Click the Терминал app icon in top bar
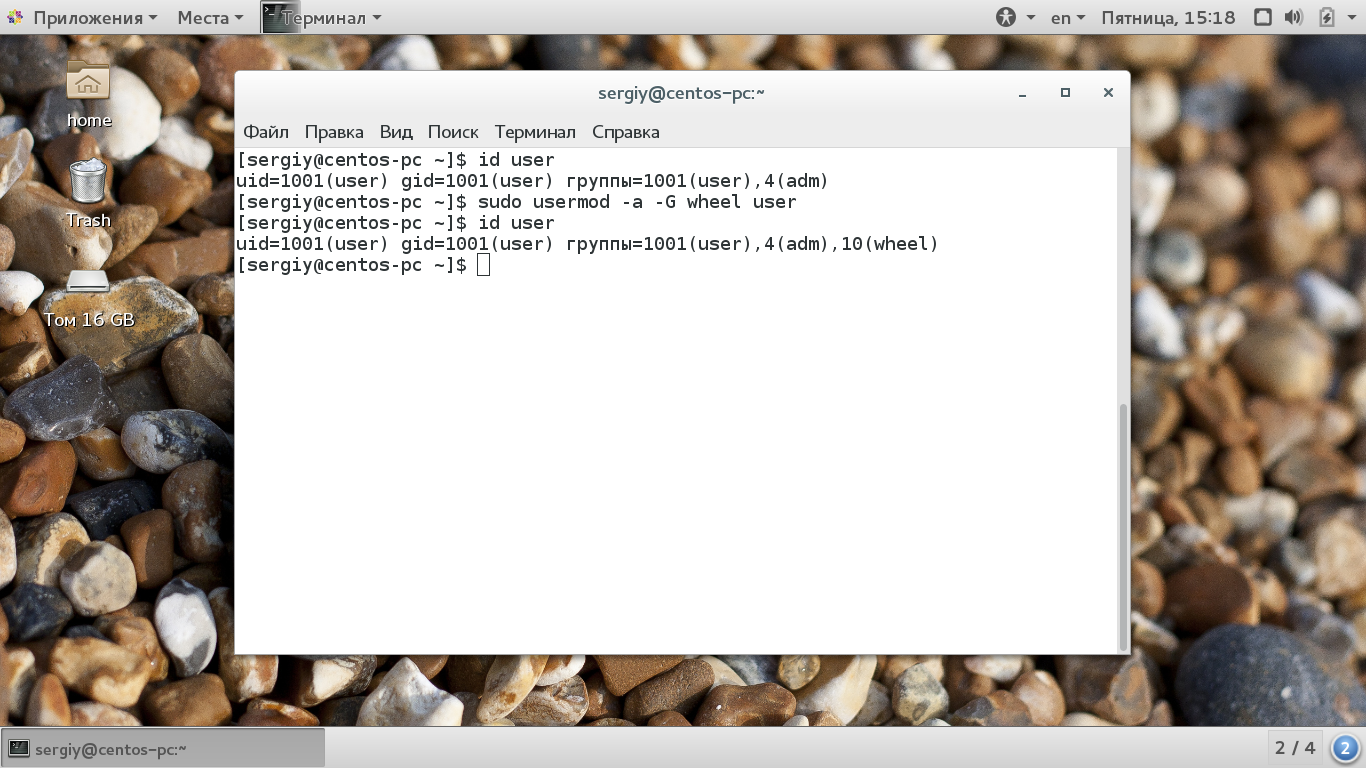This screenshot has width=1366, height=768. (280, 17)
